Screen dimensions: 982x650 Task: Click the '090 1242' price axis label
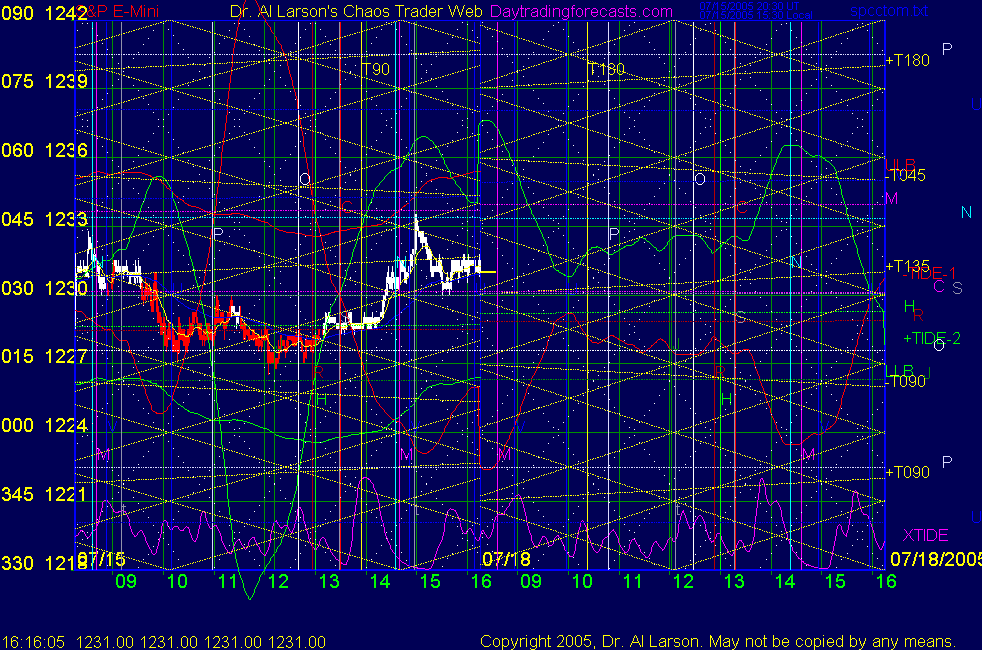pos(44,13)
